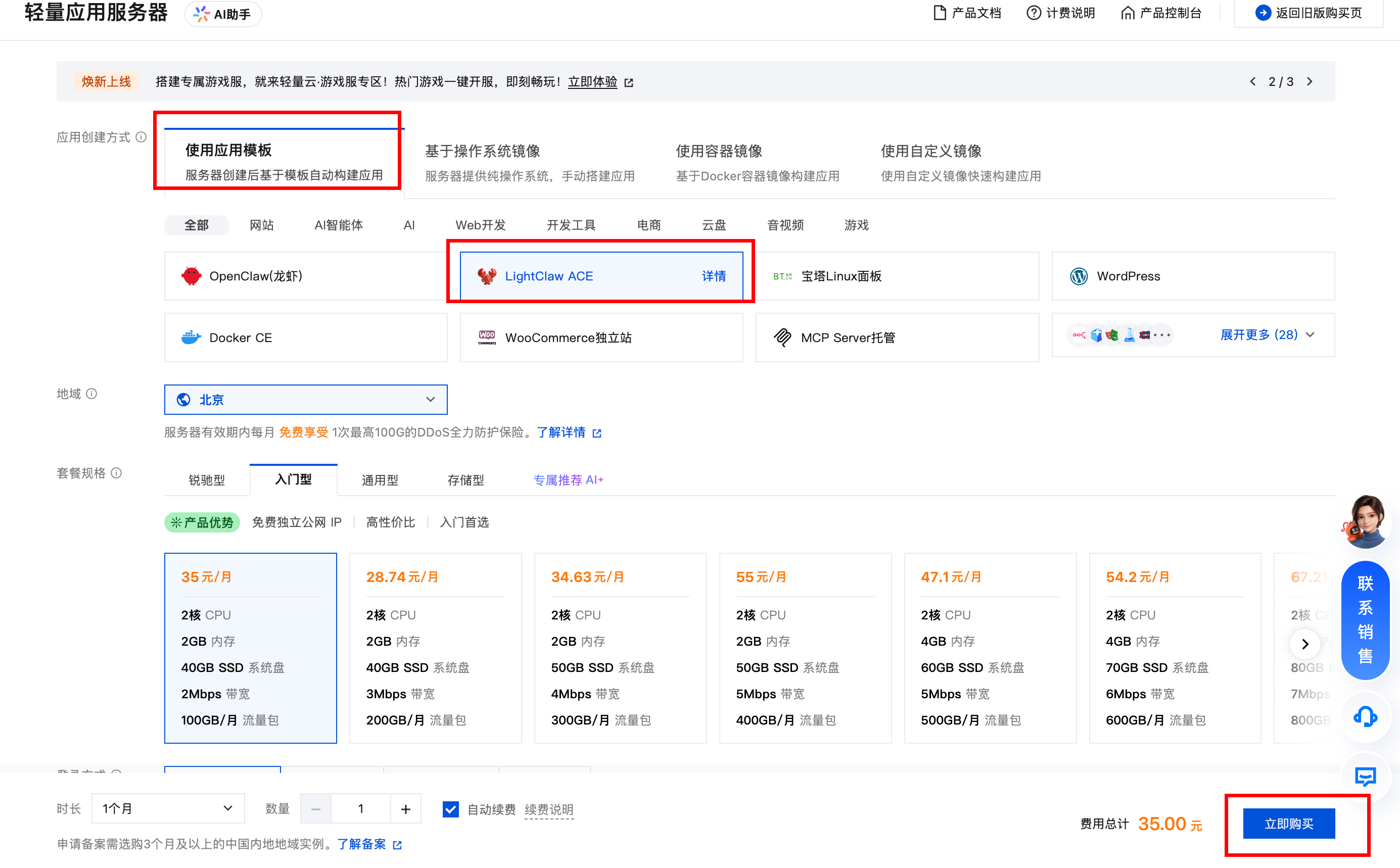Click the 立即购买 button
The width and height of the screenshot is (1400, 868).
pyautogui.click(x=1289, y=824)
